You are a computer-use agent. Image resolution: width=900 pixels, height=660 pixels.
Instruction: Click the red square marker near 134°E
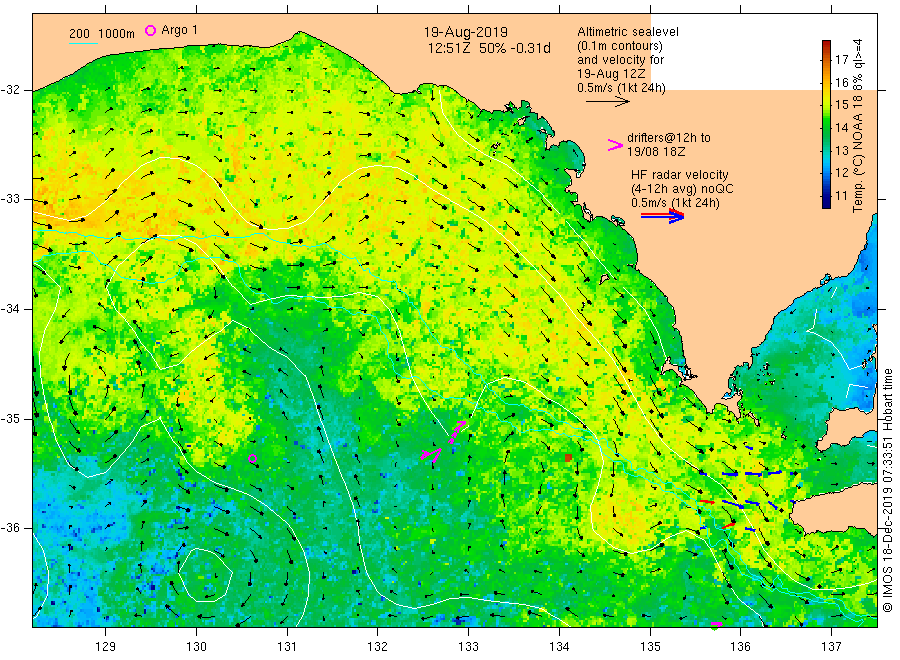click(568, 457)
